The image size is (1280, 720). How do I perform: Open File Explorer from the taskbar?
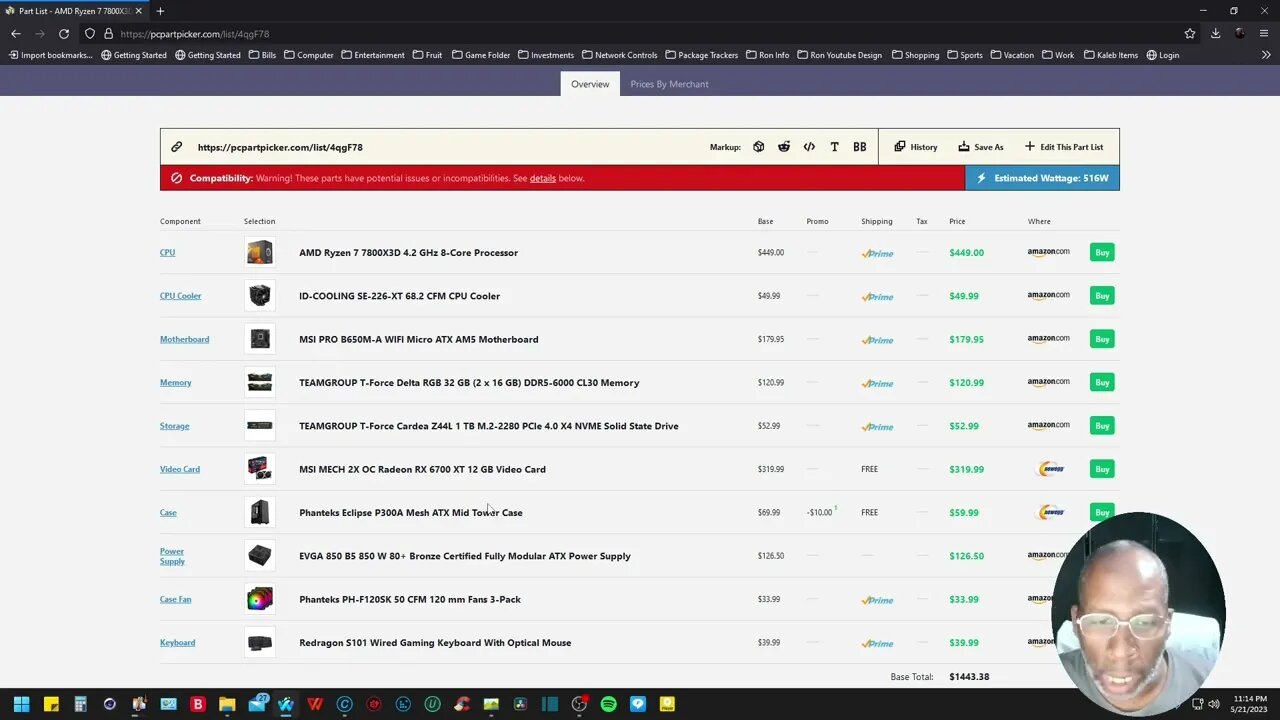click(x=227, y=704)
